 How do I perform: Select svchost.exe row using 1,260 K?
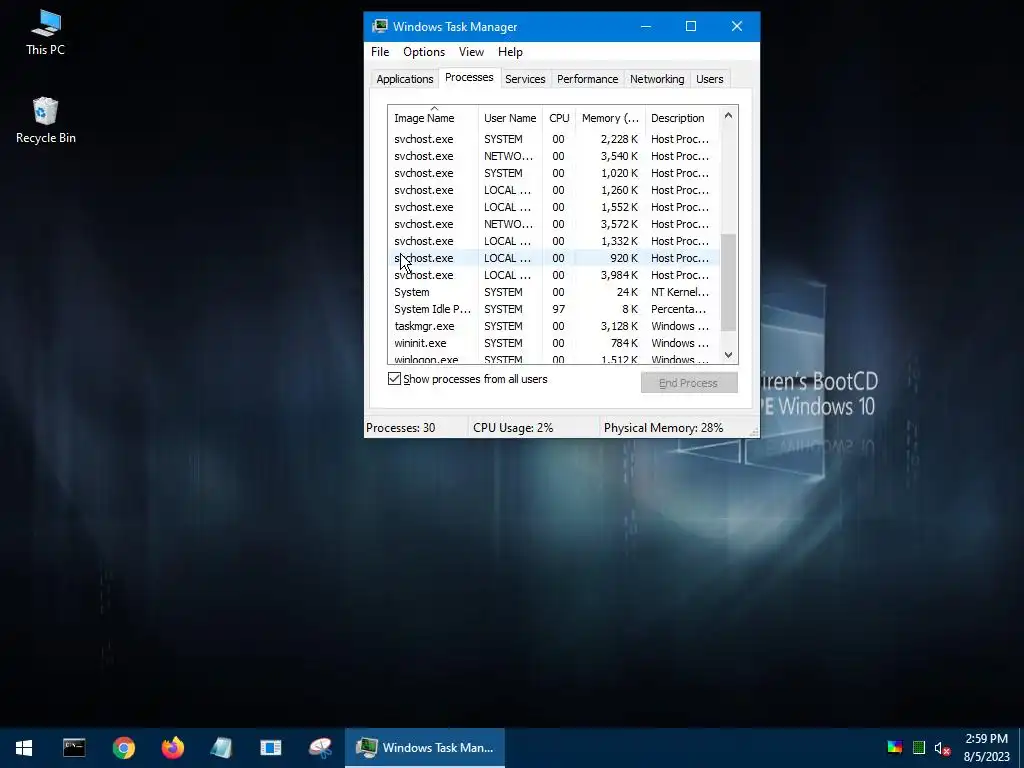[554, 190]
